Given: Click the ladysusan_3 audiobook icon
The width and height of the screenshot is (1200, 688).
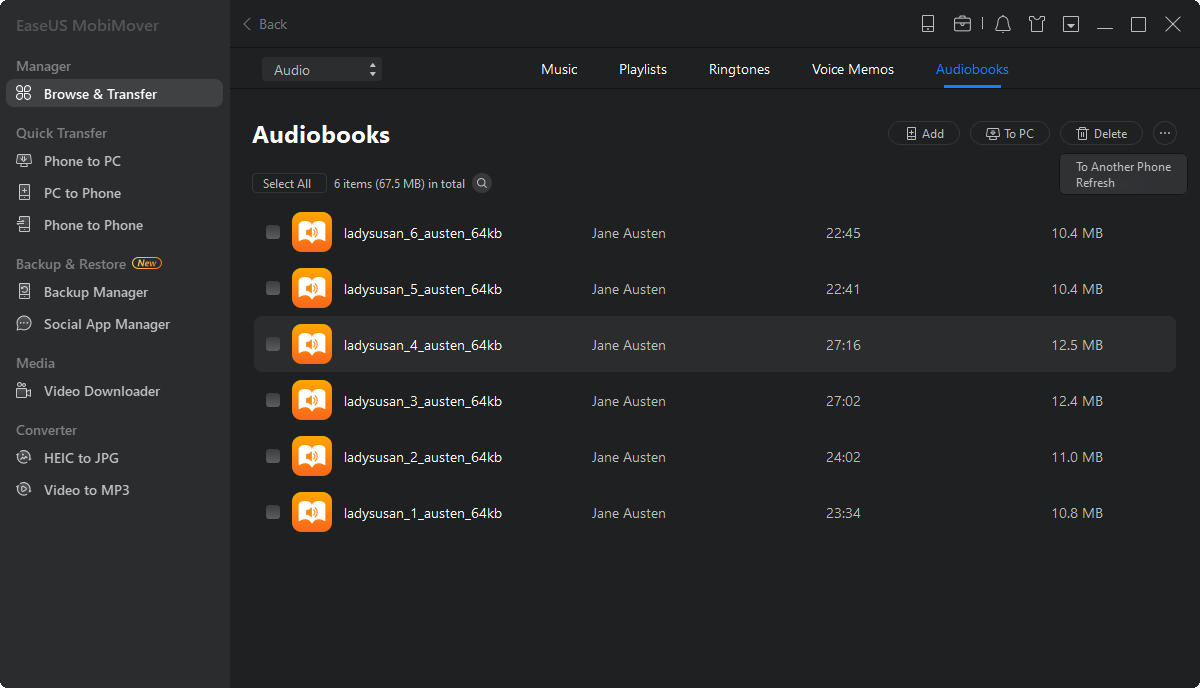Looking at the screenshot, I should 312,401.
